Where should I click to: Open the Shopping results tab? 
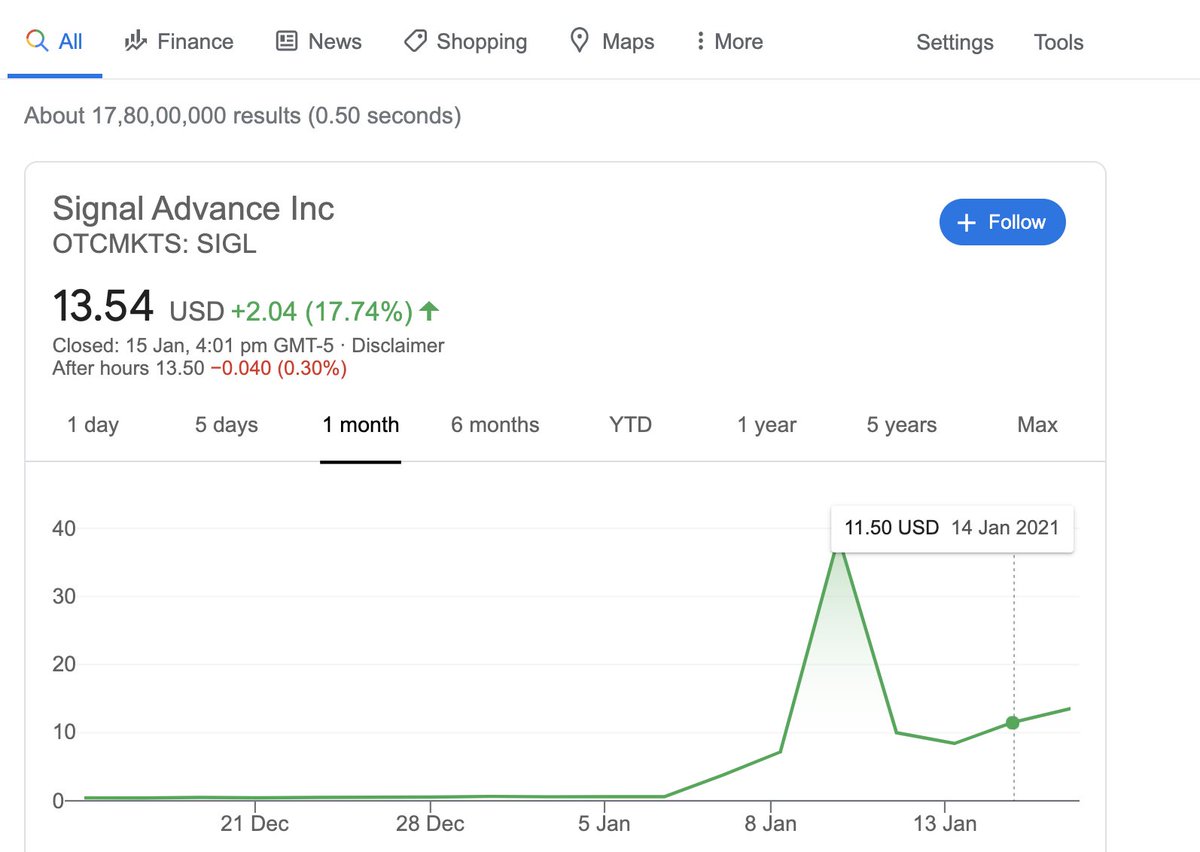465,42
